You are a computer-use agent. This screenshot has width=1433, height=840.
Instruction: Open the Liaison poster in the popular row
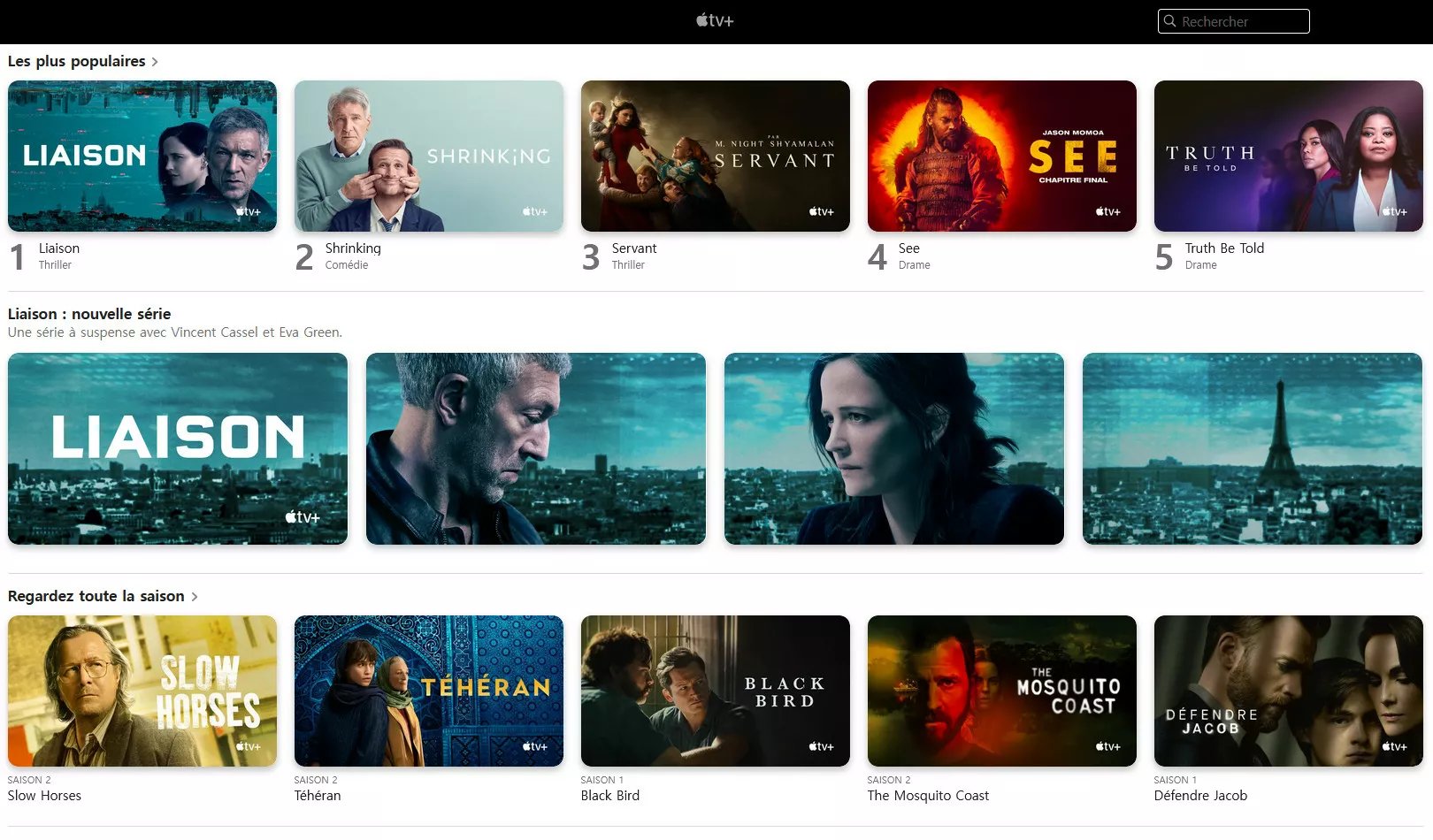(x=142, y=157)
